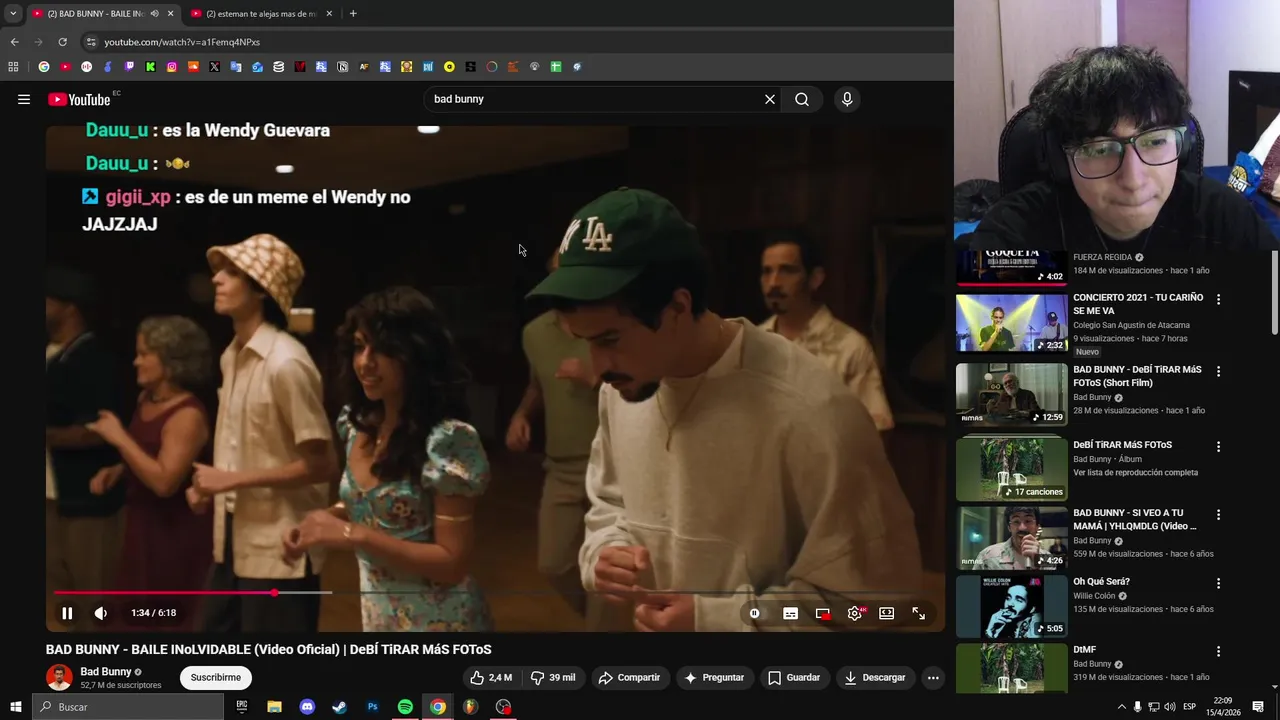Download the video with Descargar

(875, 677)
